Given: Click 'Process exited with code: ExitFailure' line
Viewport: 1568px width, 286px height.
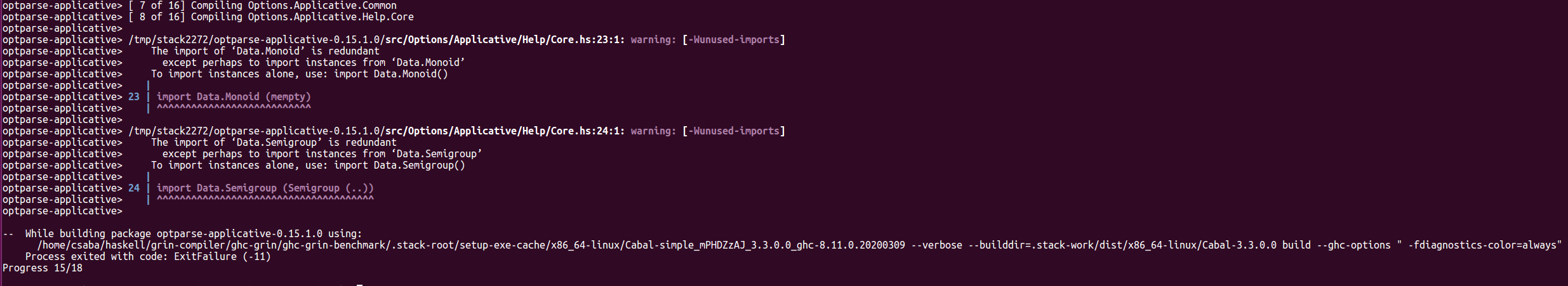Looking at the screenshot, I should (x=148, y=257).
